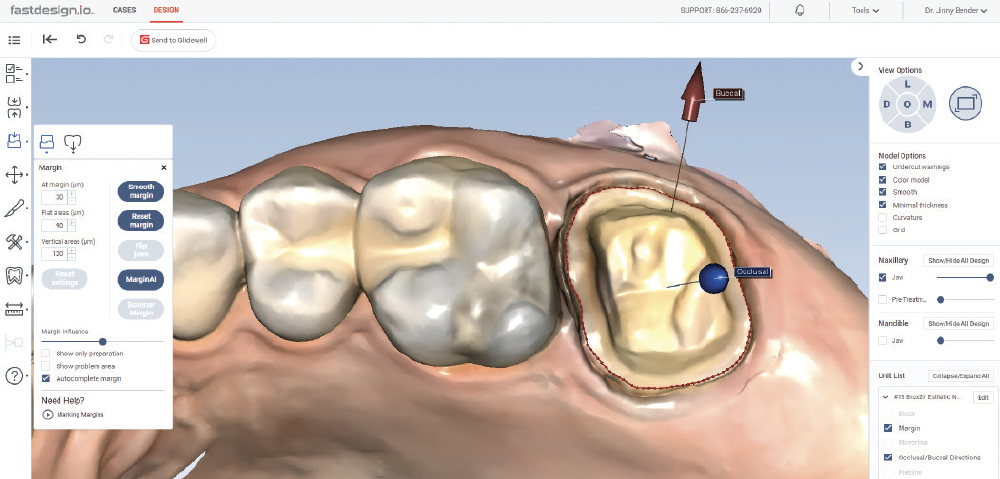The height and width of the screenshot is (479, 1000).
Task: Toggle Undercut warnings checkbox
Action: [882, 167]
